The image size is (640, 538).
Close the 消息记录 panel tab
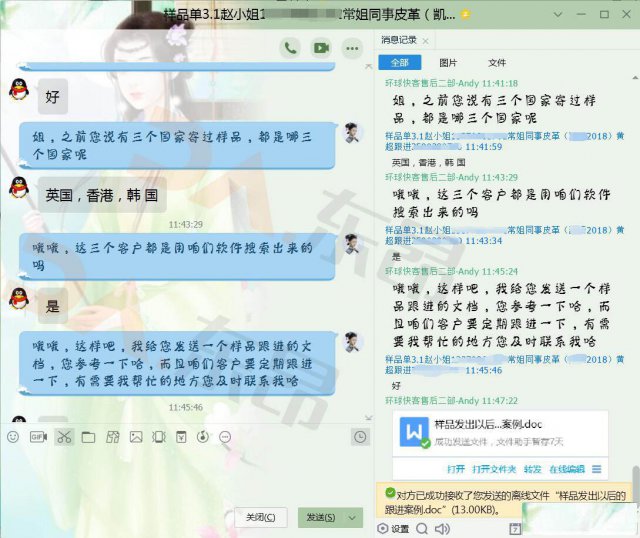(426, 41)
